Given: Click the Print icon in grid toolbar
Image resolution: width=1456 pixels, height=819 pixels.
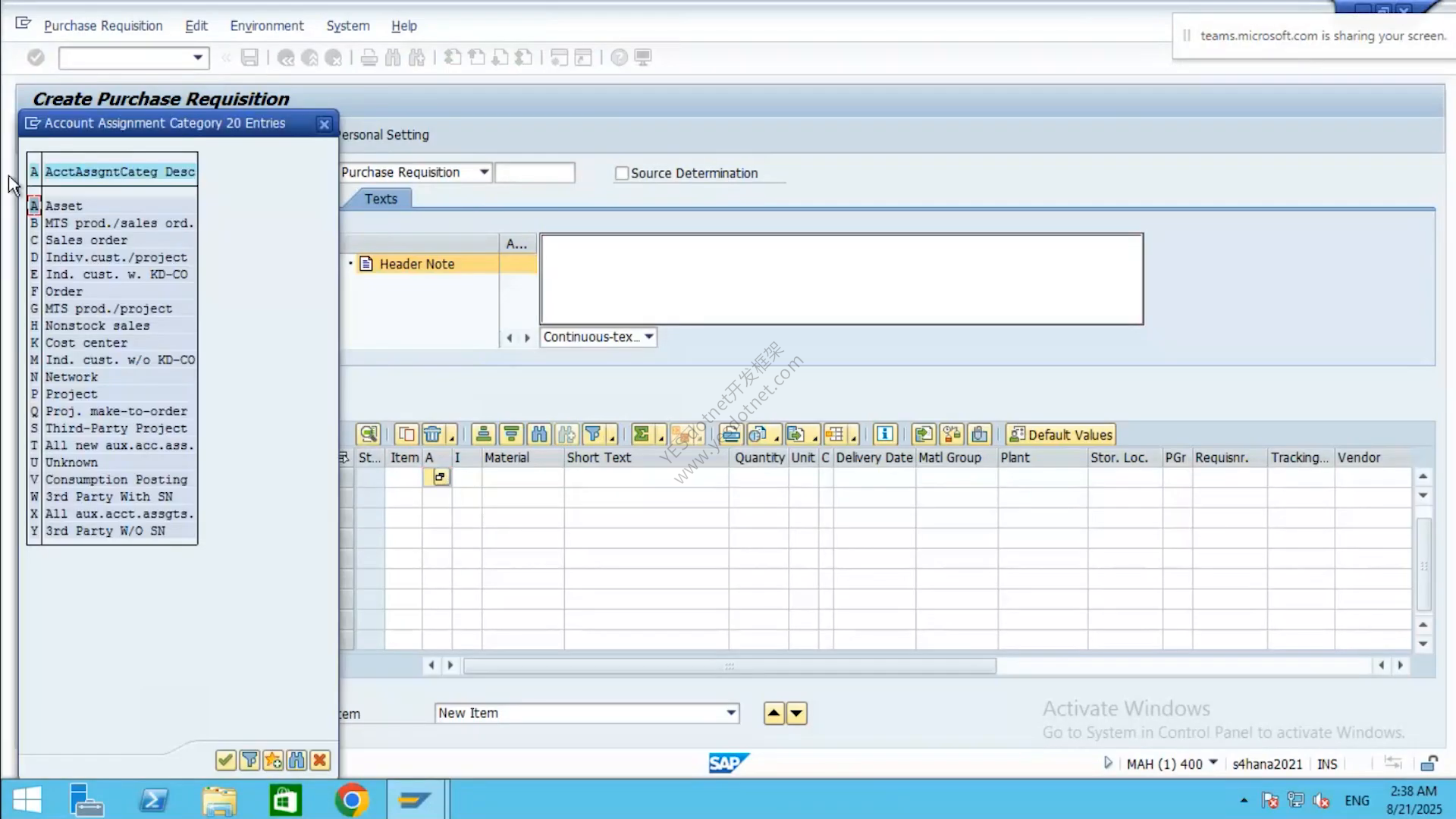Looking at the screenshot, I should 731,435.
